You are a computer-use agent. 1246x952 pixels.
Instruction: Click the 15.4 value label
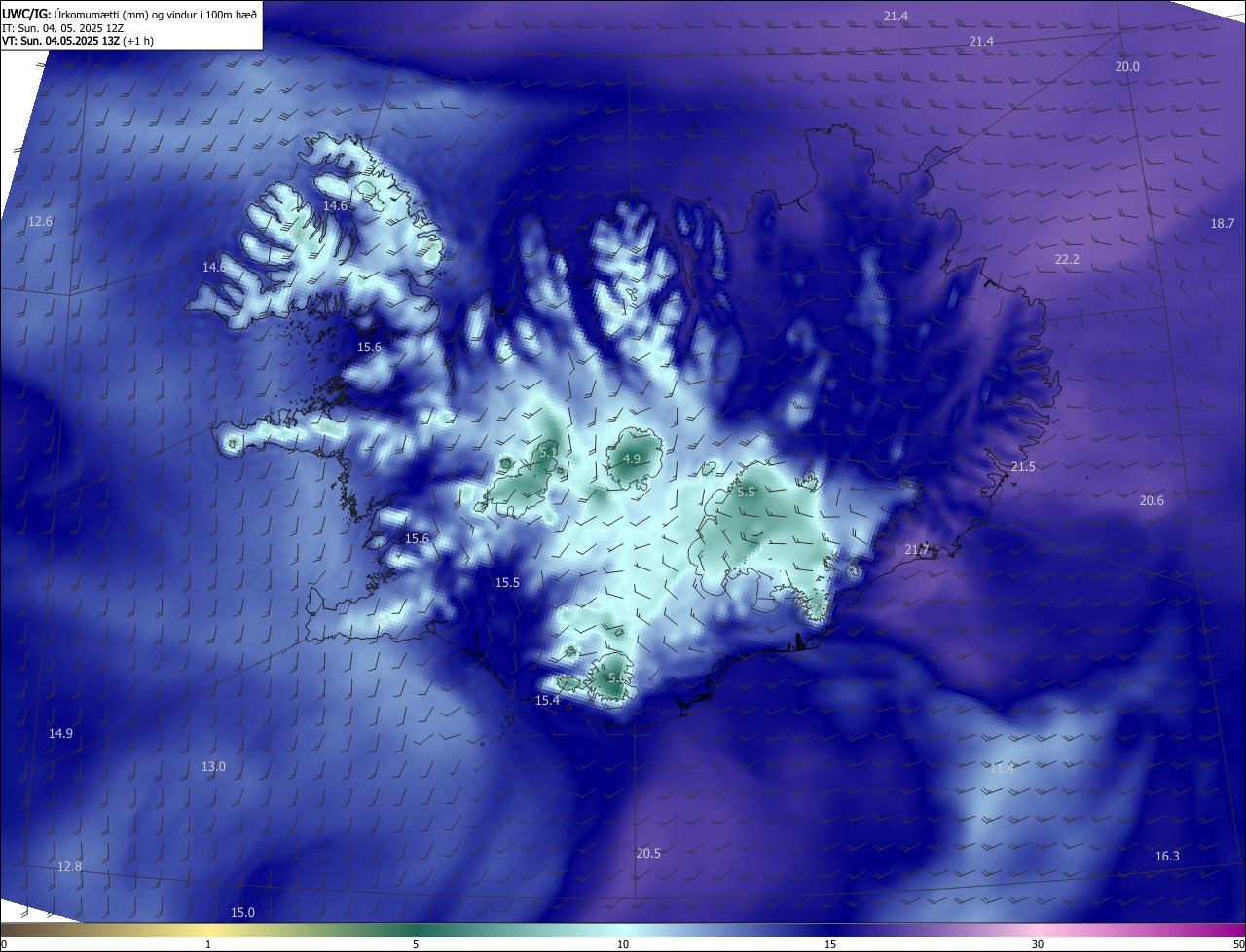click(547, 701)
